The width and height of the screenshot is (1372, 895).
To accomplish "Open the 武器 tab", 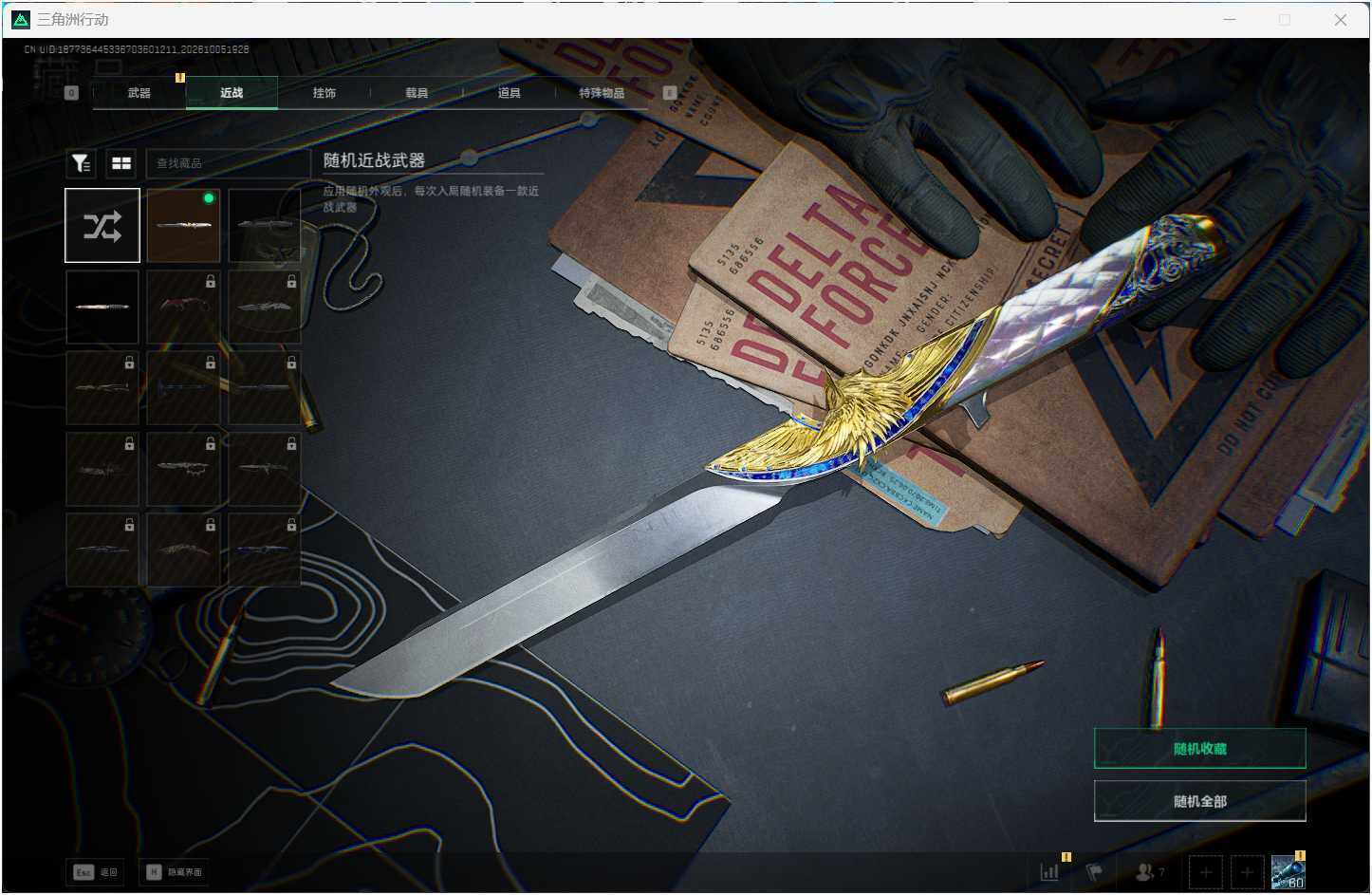I will click(139, 93).
